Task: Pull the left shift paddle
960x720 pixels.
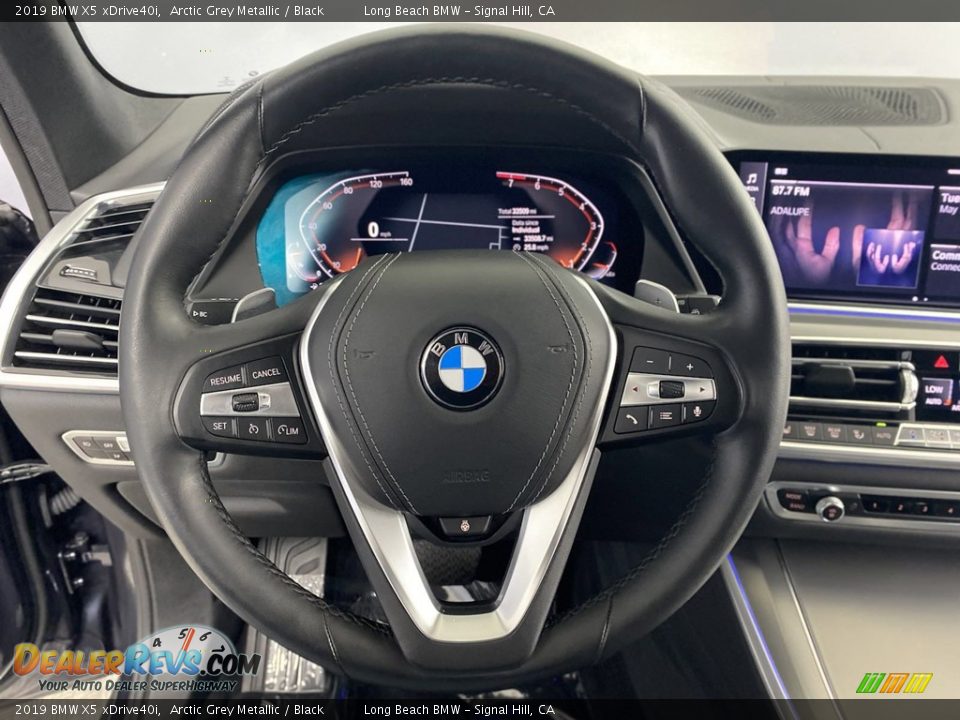Action: pyautogui.click(x=253, y=303)
